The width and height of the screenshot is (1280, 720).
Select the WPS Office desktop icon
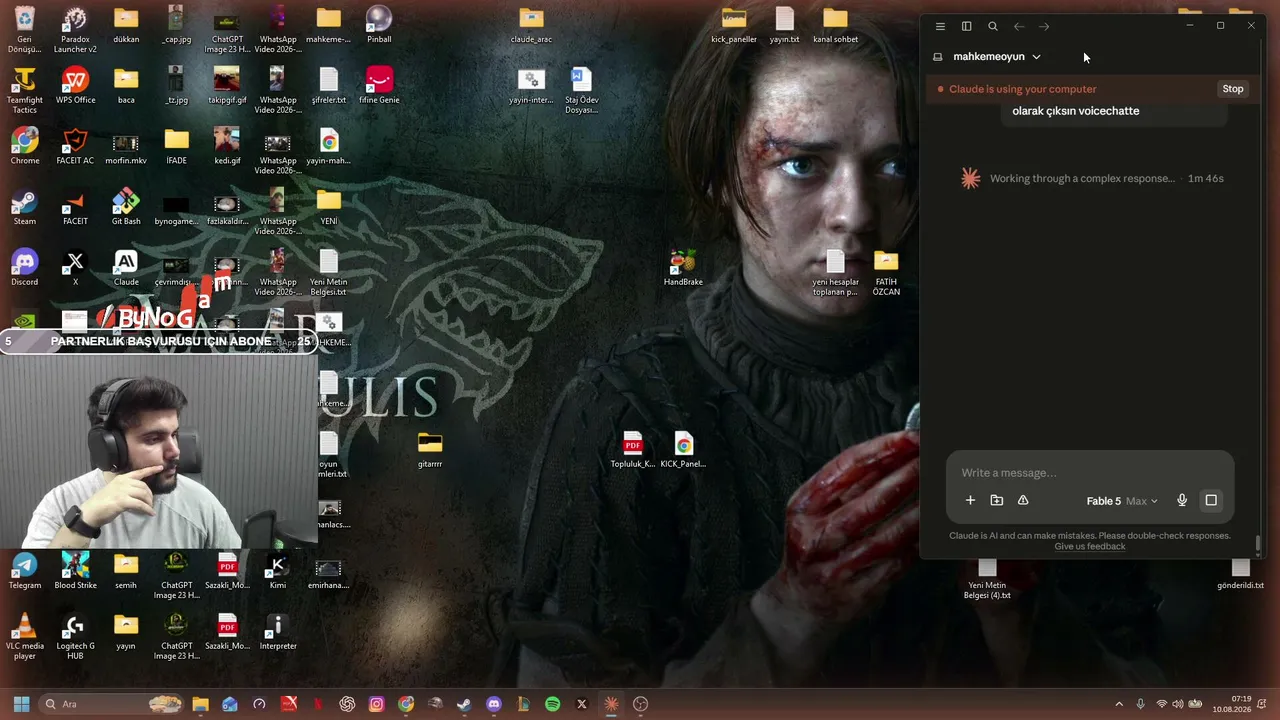point(75,86)
